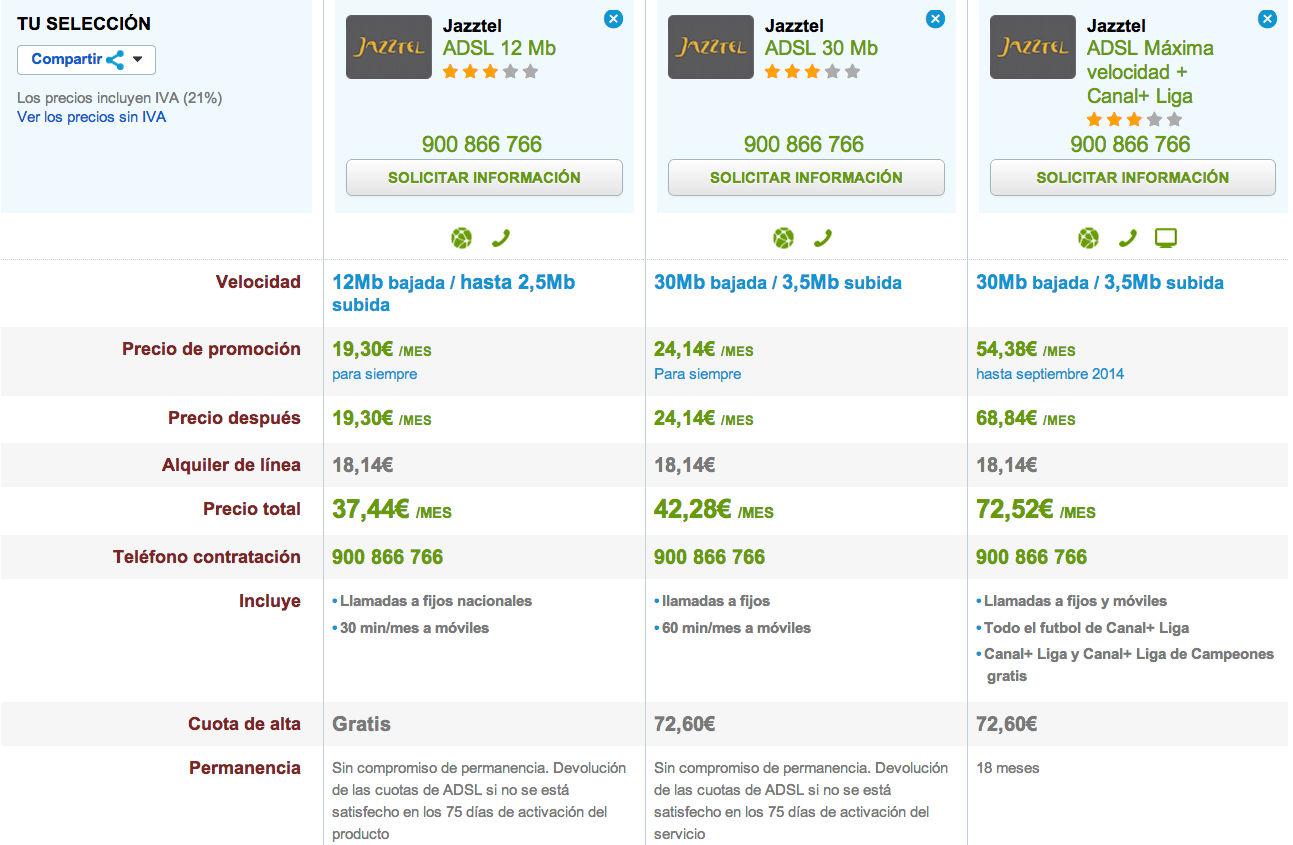Image resolution: width=1293 pixels, height=845 pixels.
Task: Click the Permanencia row label
Action: (x=245, y=768)
